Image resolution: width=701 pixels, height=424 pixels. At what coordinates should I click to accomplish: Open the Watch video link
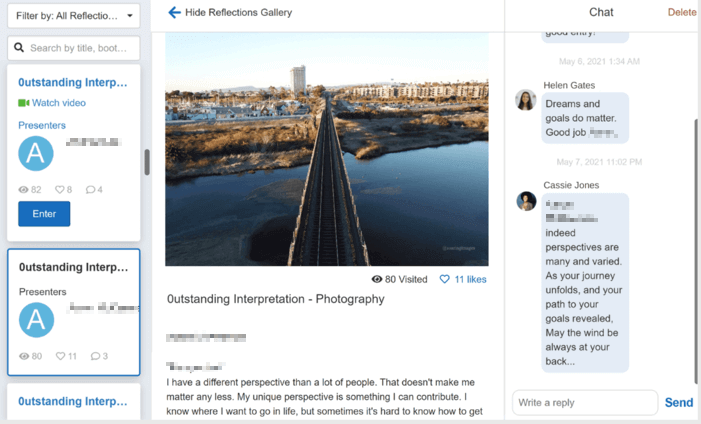tap(58, 103)
